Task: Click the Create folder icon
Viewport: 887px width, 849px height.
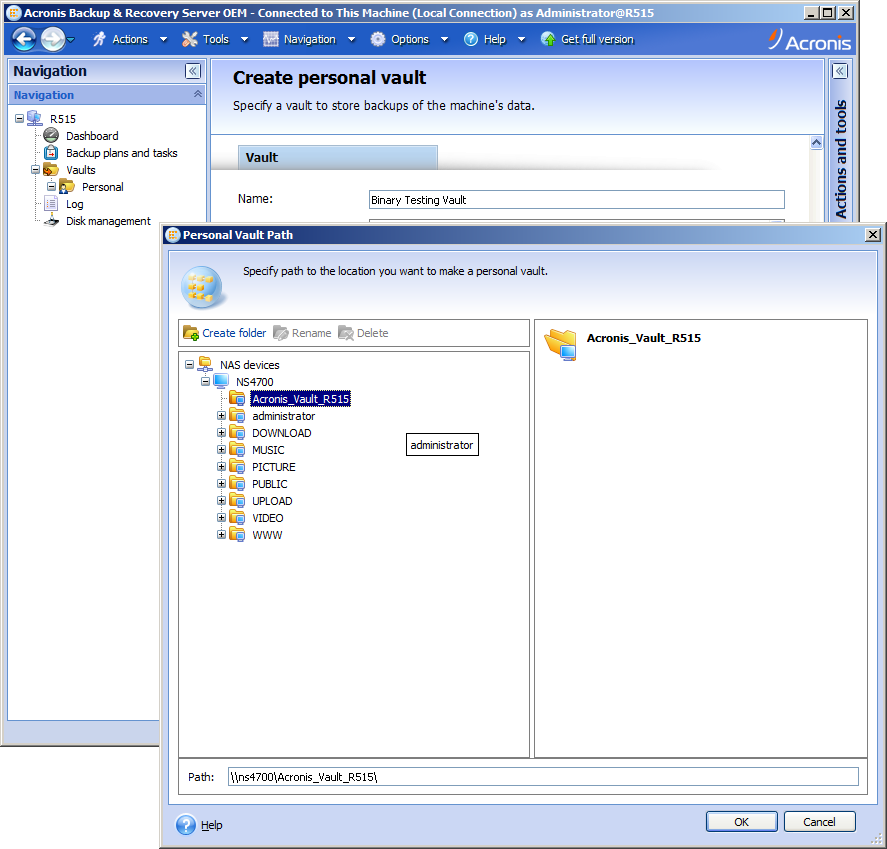Action: click(191, 333)
